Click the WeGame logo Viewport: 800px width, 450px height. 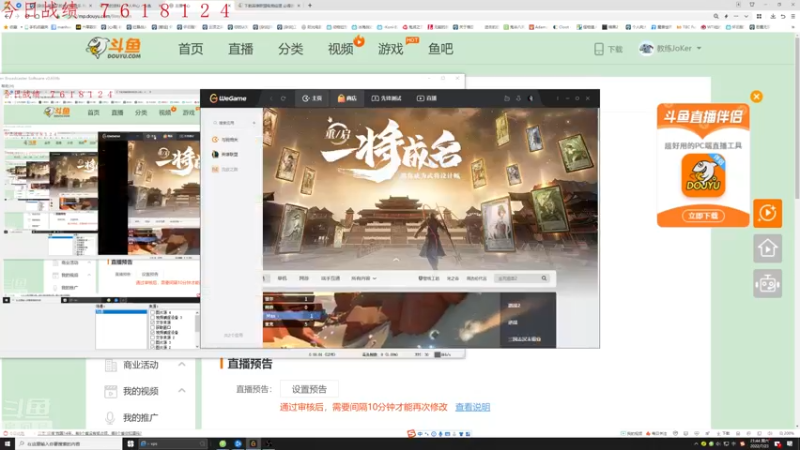point(228,98)
